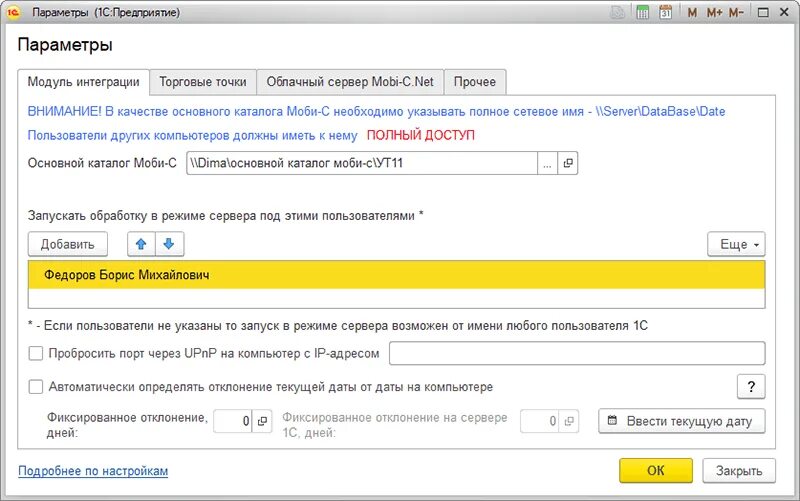Screen dimensions: 800x501
Task: Open the Прочее tab
Action: click(475, 82)
